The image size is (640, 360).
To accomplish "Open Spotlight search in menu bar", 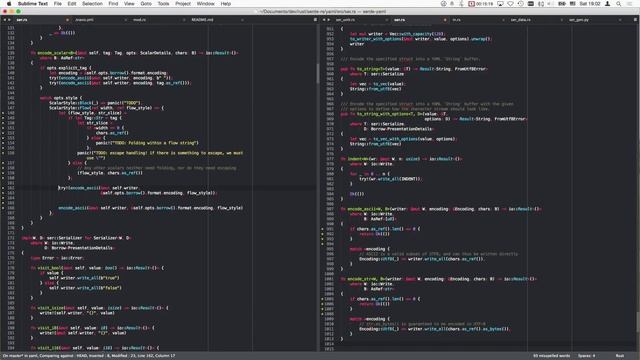I will pos(619,4).
